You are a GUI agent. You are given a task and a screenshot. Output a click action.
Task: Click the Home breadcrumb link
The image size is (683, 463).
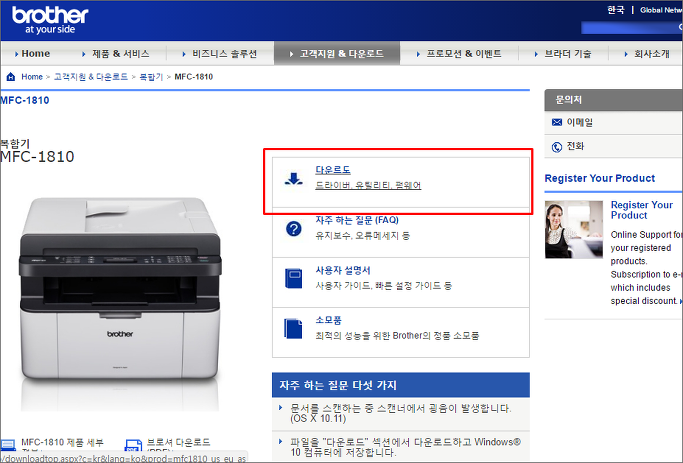tap(32, 77)
